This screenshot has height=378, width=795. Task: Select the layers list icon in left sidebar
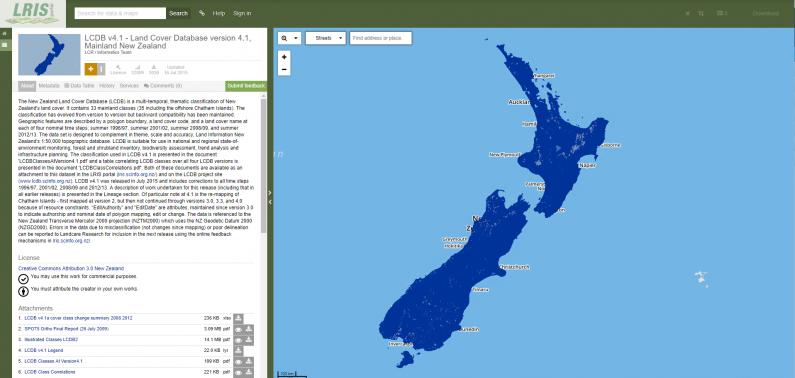[5, 45]
